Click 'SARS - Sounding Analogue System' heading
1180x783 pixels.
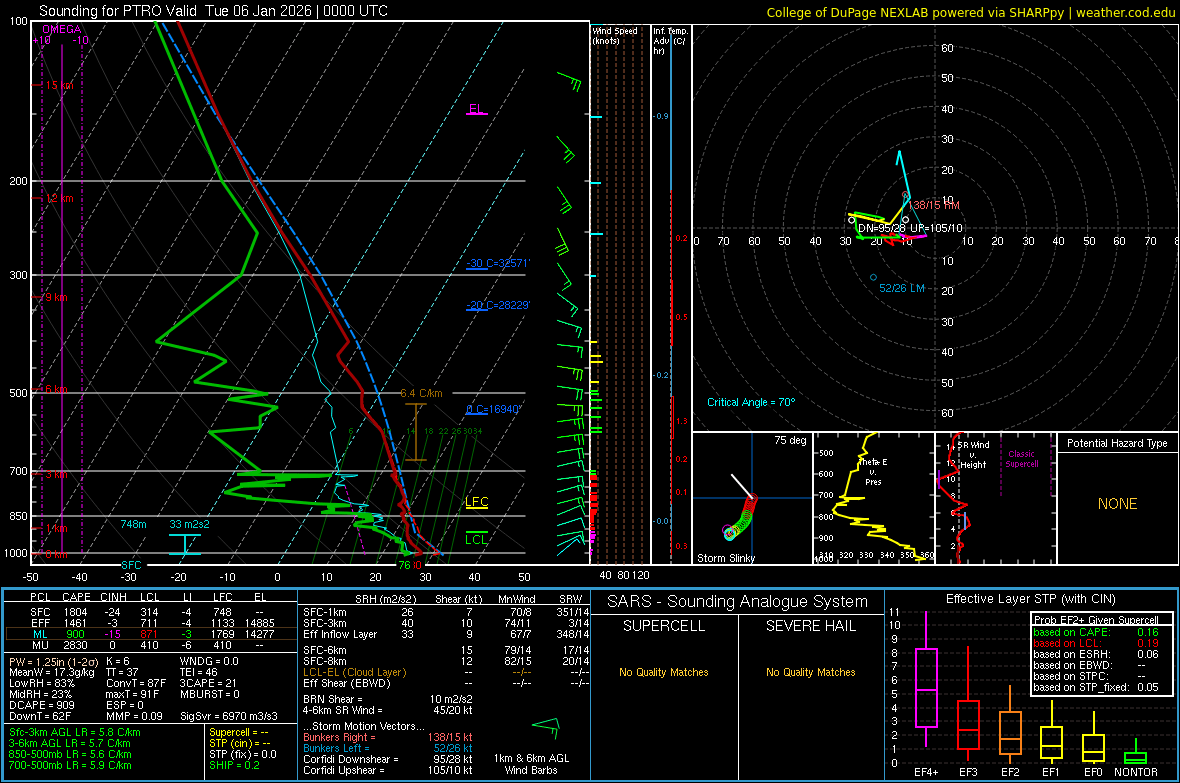[x=737, y=602]
